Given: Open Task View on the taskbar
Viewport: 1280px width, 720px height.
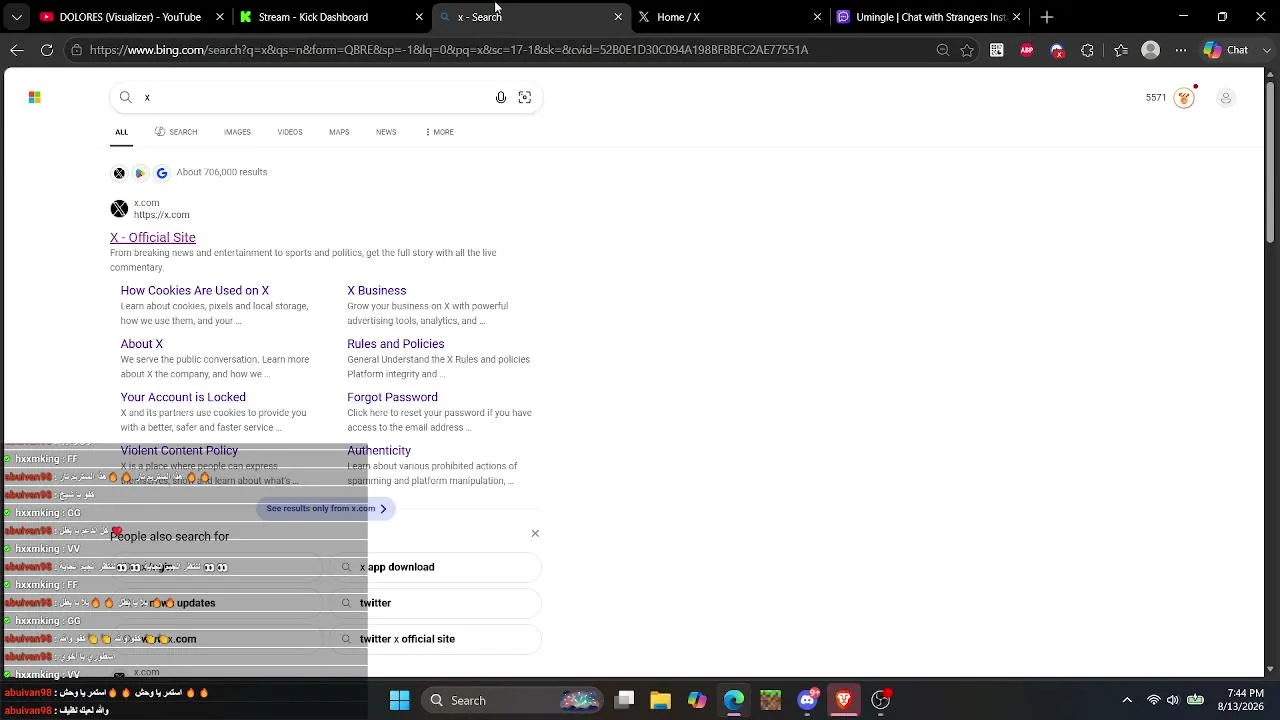Looking at the screenshot, I should tap(625, 700).
